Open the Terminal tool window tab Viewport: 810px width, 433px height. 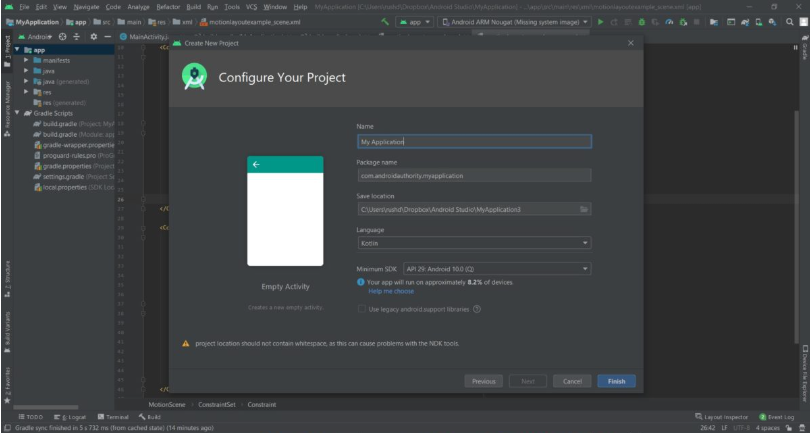tap(113, 416)
